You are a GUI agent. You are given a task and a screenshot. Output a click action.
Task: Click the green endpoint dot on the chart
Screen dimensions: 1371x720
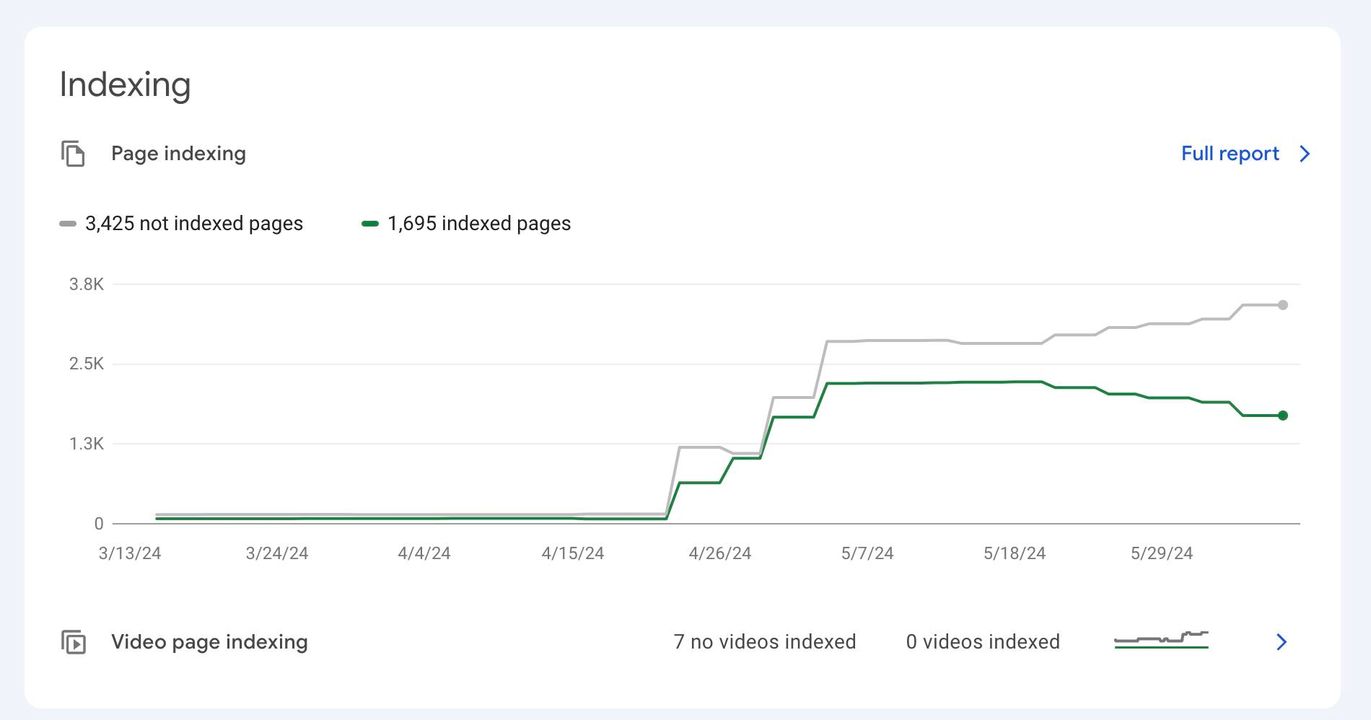click(x=1283, y=415)
